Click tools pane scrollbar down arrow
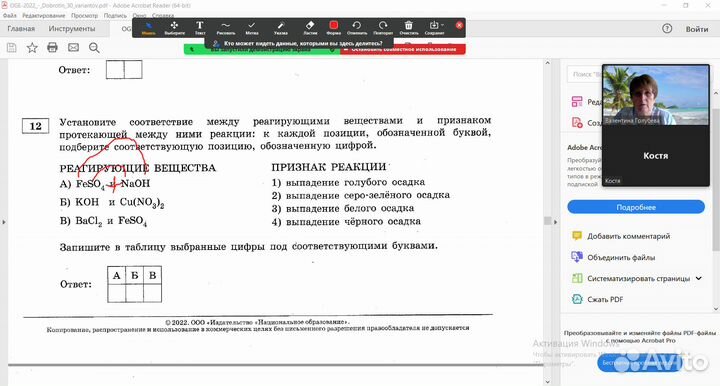The width and height of the screenshot is (720, 386). pyautogui.click(x=716, y=309)
